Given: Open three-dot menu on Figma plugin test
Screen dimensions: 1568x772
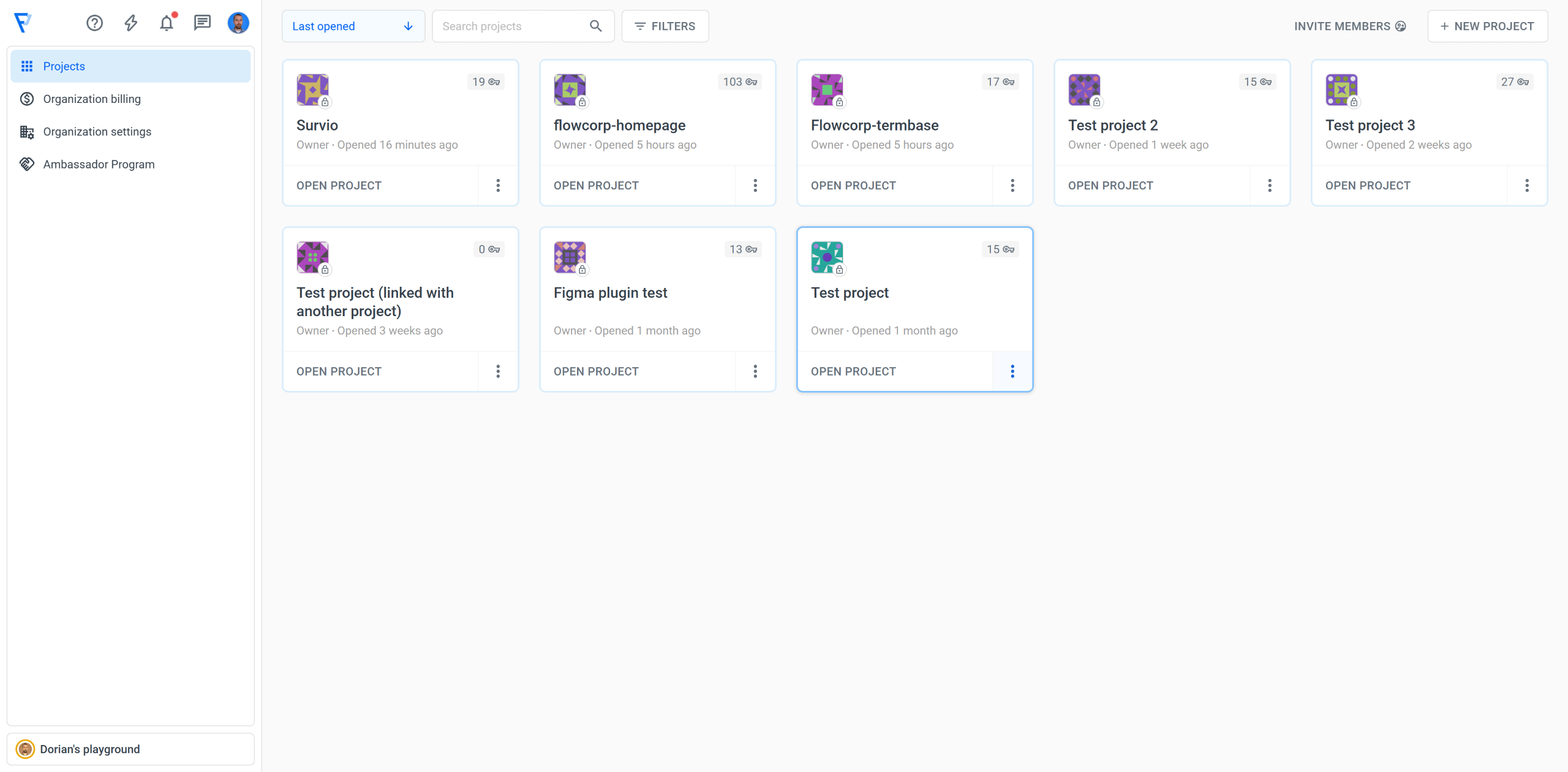Looking at the screenshot, I should [x=755, y=371].
